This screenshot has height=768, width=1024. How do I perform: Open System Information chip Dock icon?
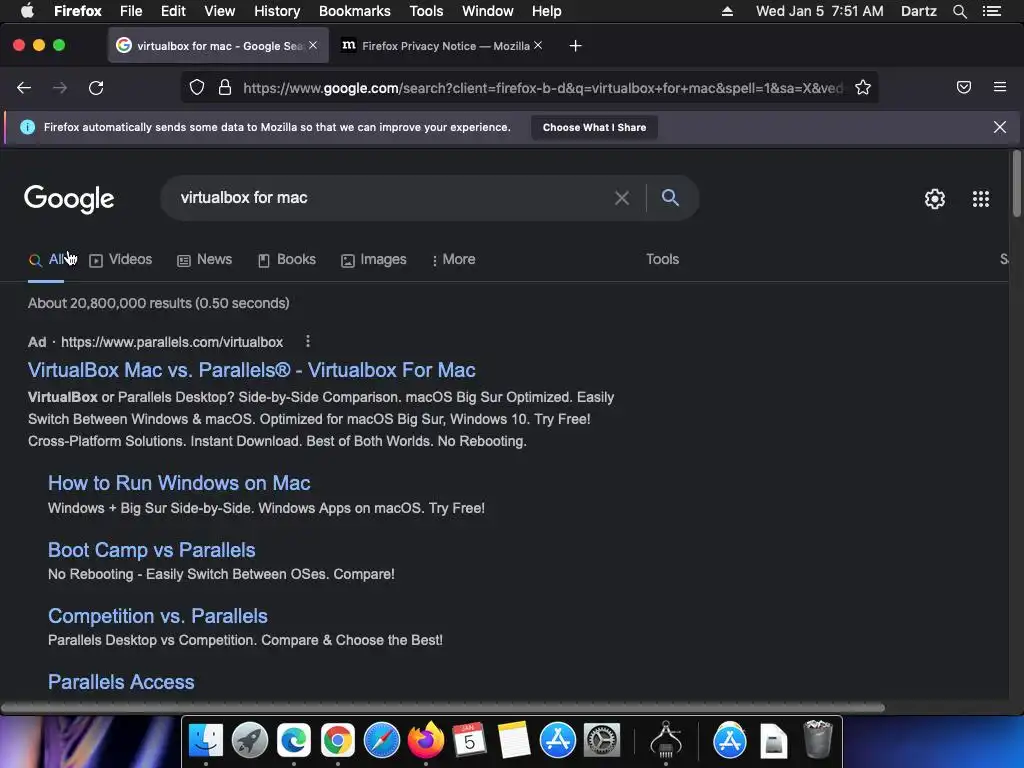point(666,740)
